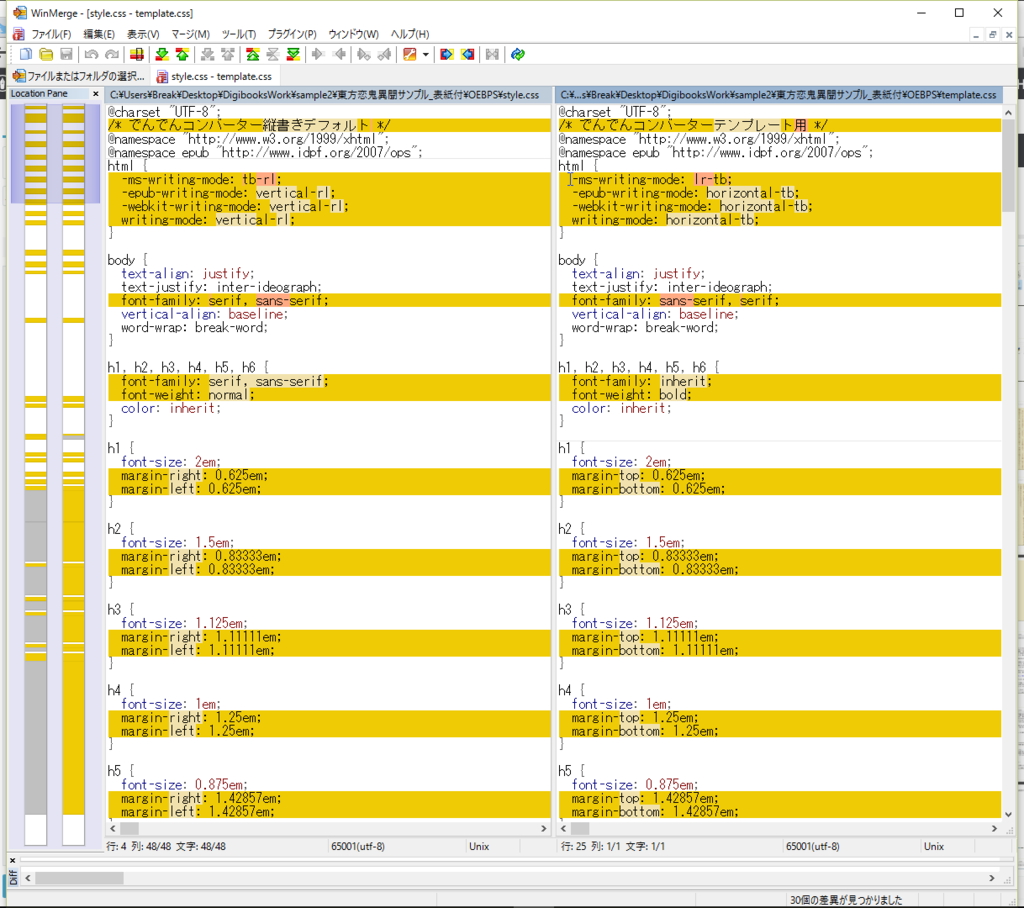Open the ファイル(F) menu

click(51, 34)
